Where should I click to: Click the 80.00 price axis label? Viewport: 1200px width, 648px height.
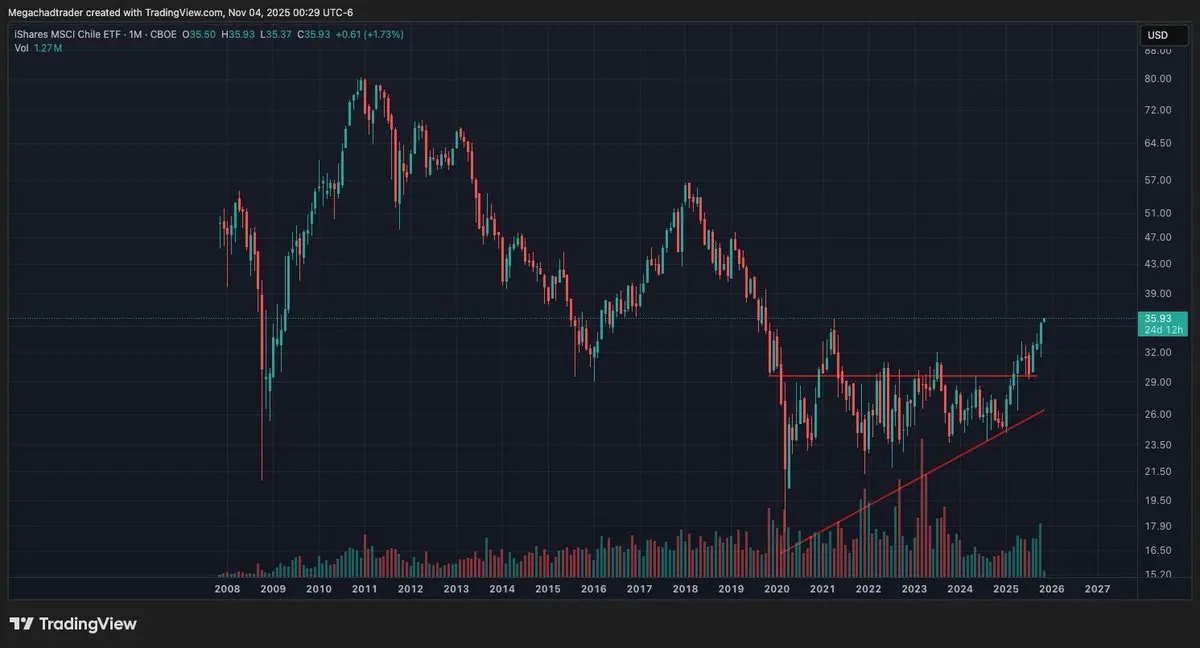(x=1158, y=79)
